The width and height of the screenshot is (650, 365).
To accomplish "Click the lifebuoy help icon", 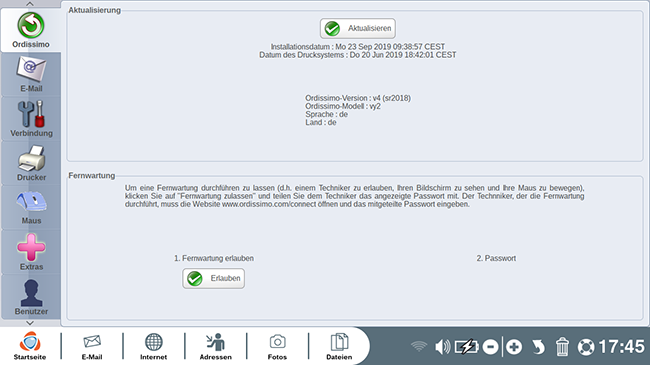I will (x=586, y=347).
